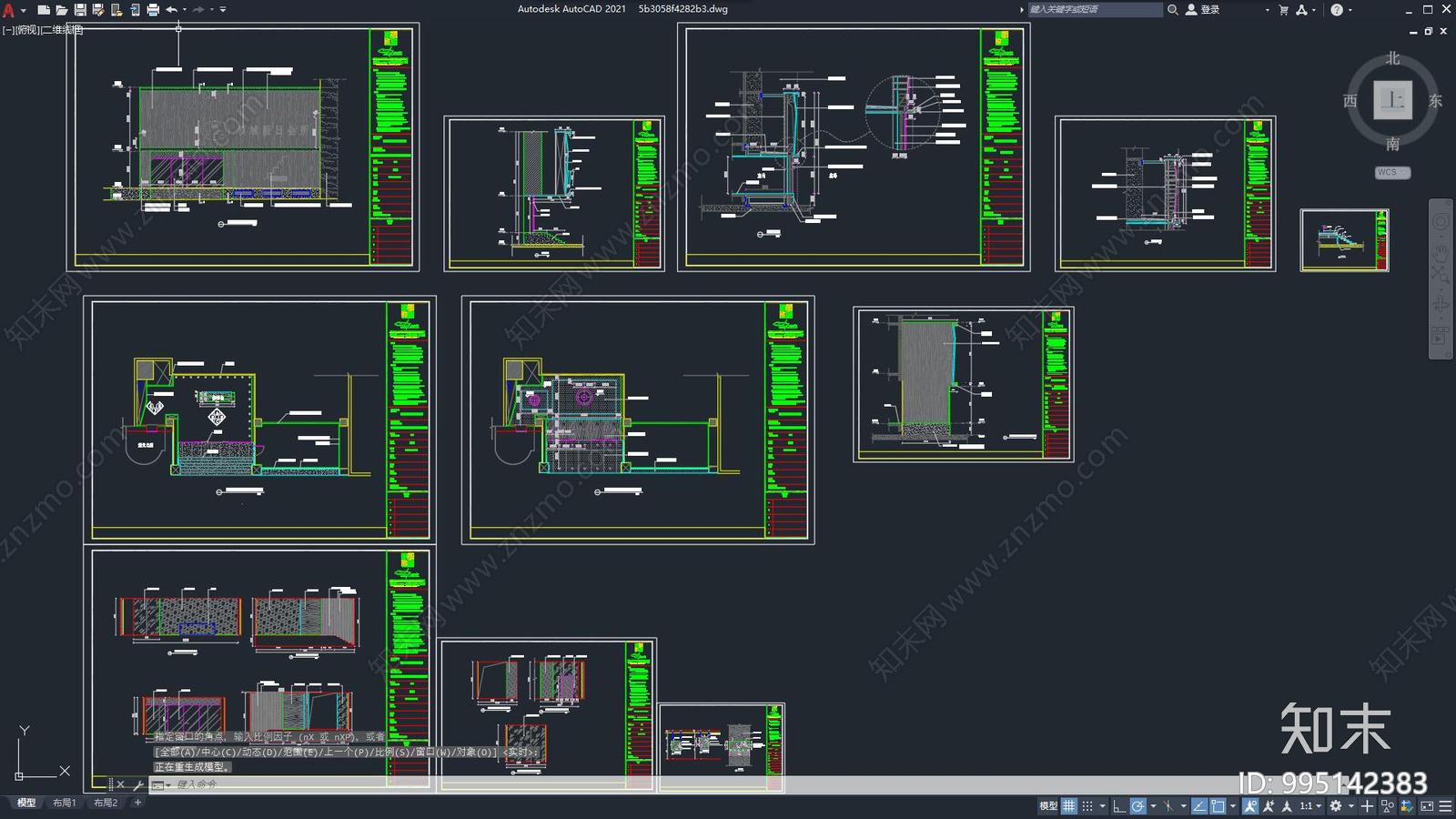1456x819 pixels.
Task: Click the 模型 model space status button
Action: (x=1048, y=806)
